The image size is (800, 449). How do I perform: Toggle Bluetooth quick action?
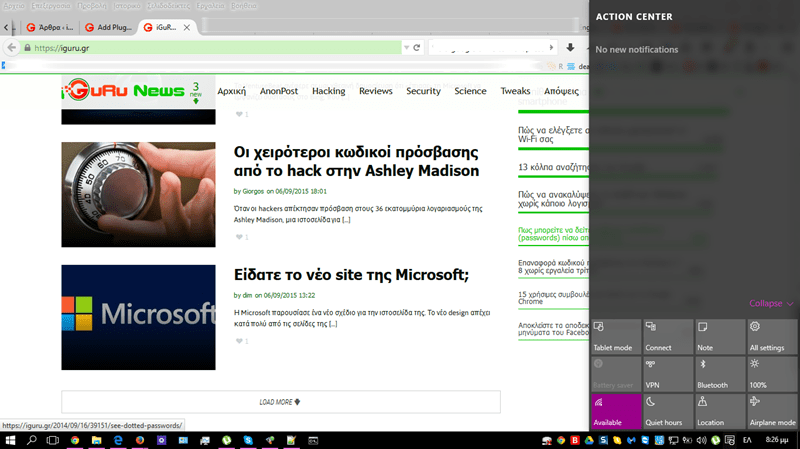tap(720, 374)
